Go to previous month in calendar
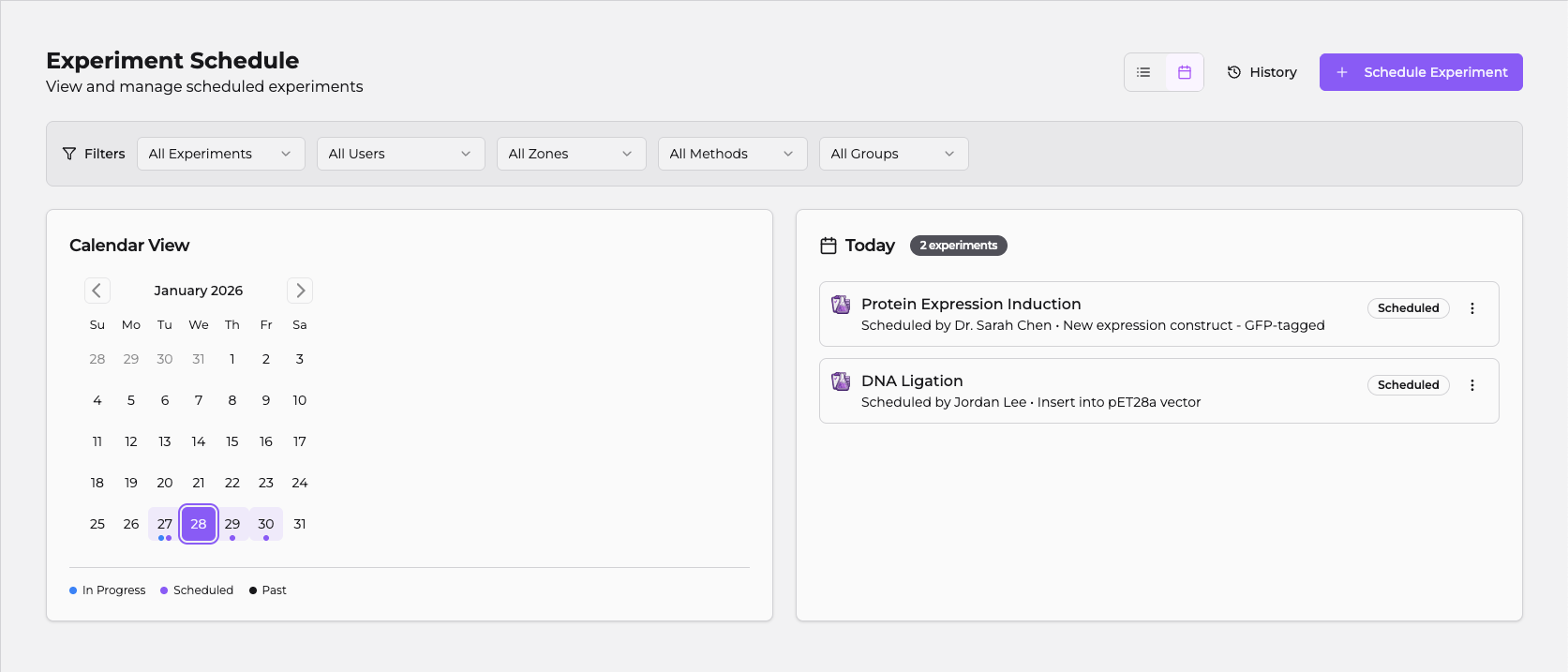This screenshot has width=1568, height=672. tap(97, 291)
